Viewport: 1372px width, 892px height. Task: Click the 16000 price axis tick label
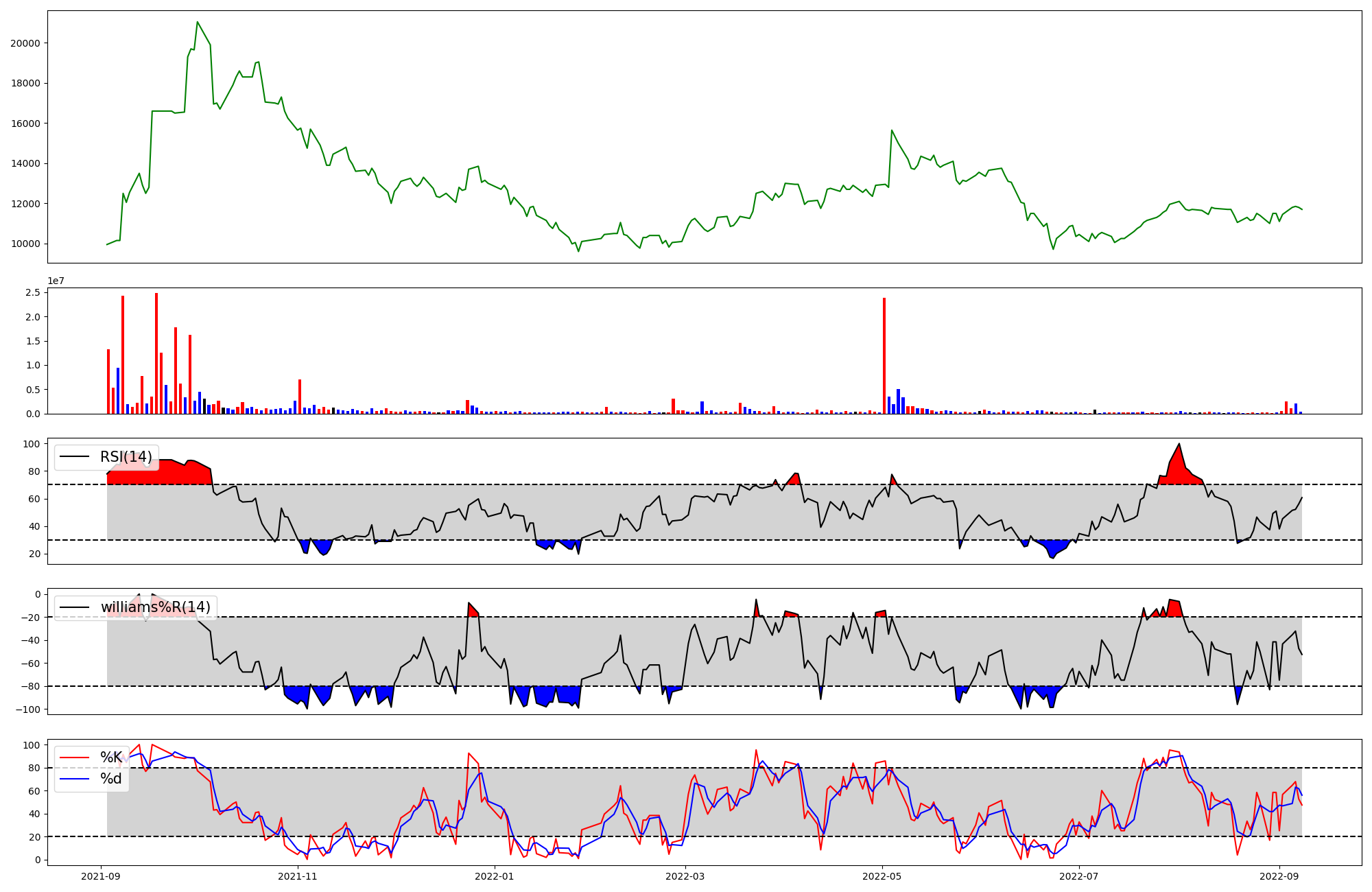[25, 124]
